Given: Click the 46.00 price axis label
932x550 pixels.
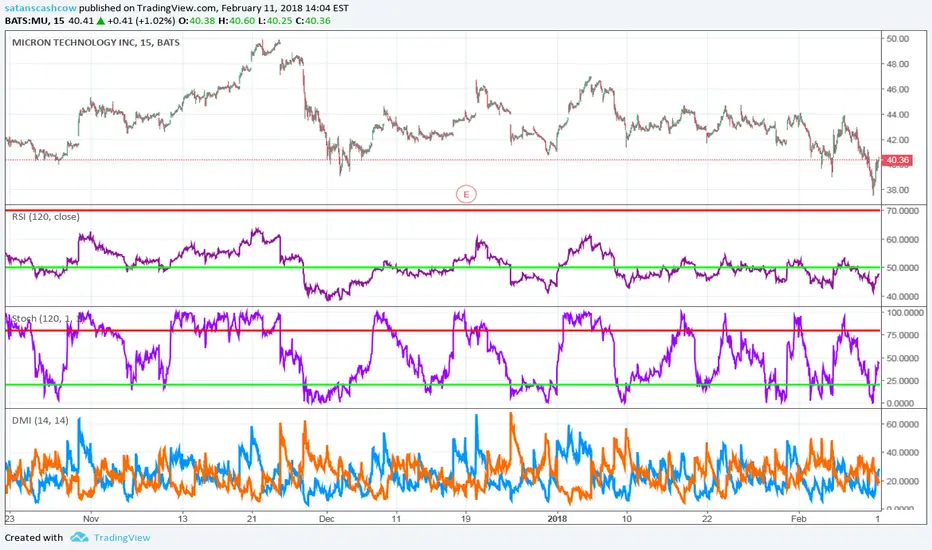Looking at the screenshot, I should tap(898, 89).
